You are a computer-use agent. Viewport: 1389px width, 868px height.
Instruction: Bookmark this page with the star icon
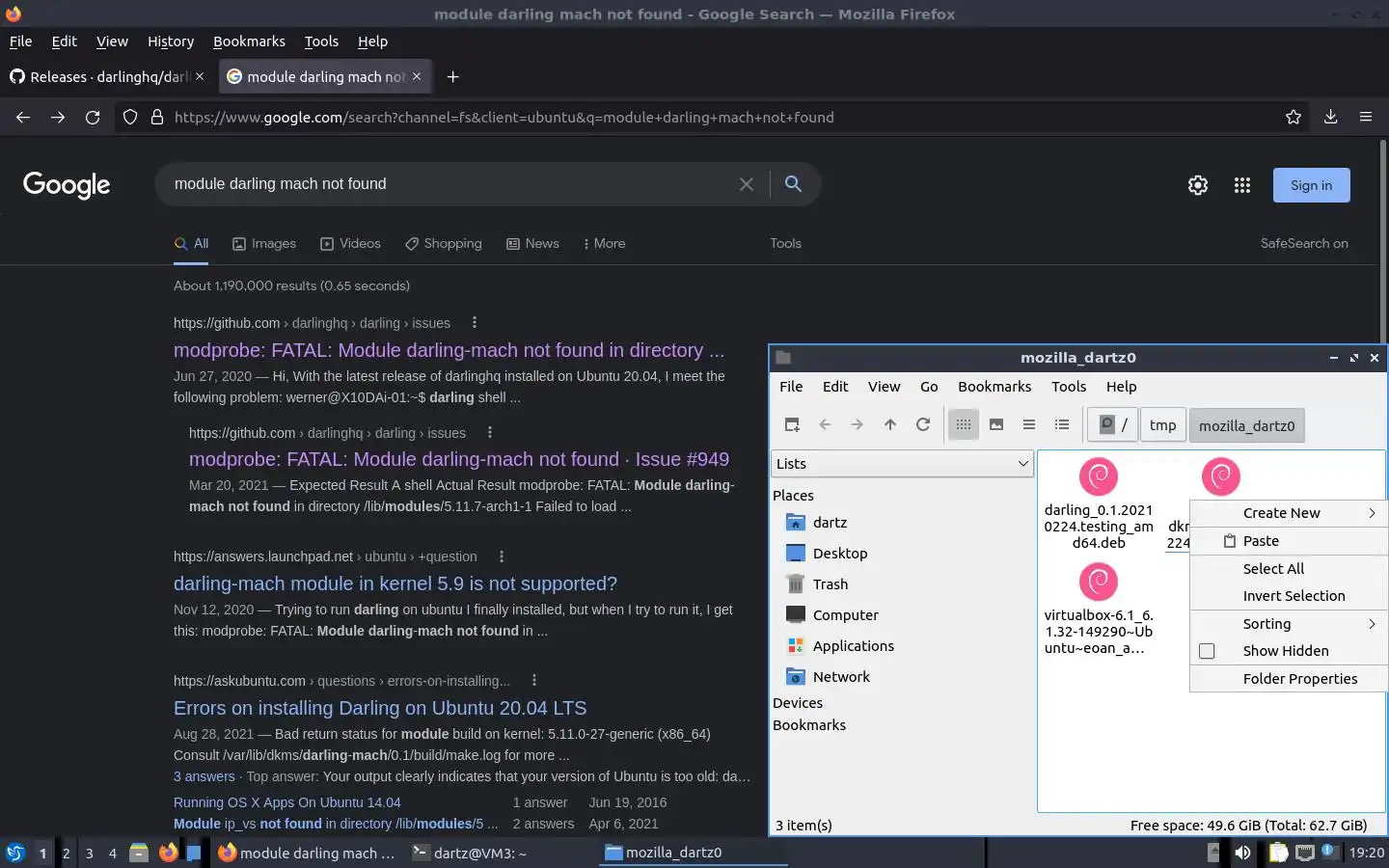1294,117
